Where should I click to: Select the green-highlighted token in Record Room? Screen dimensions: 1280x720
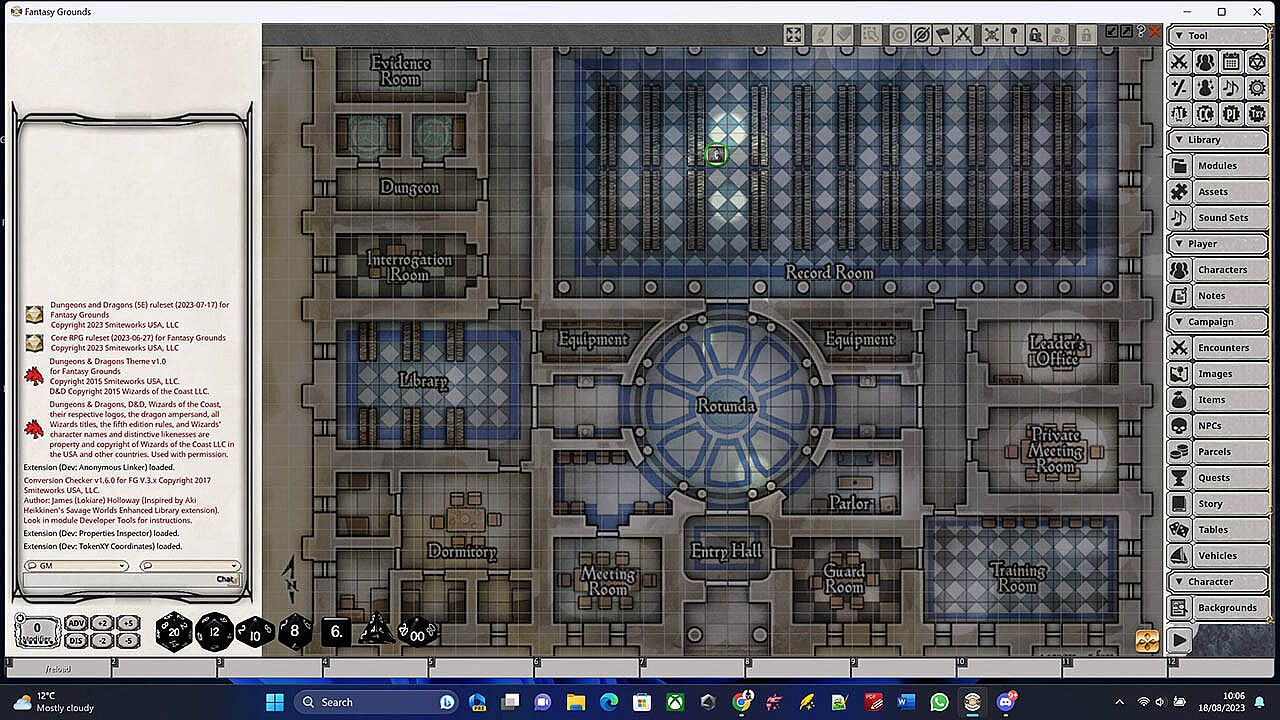pos(715,154)
